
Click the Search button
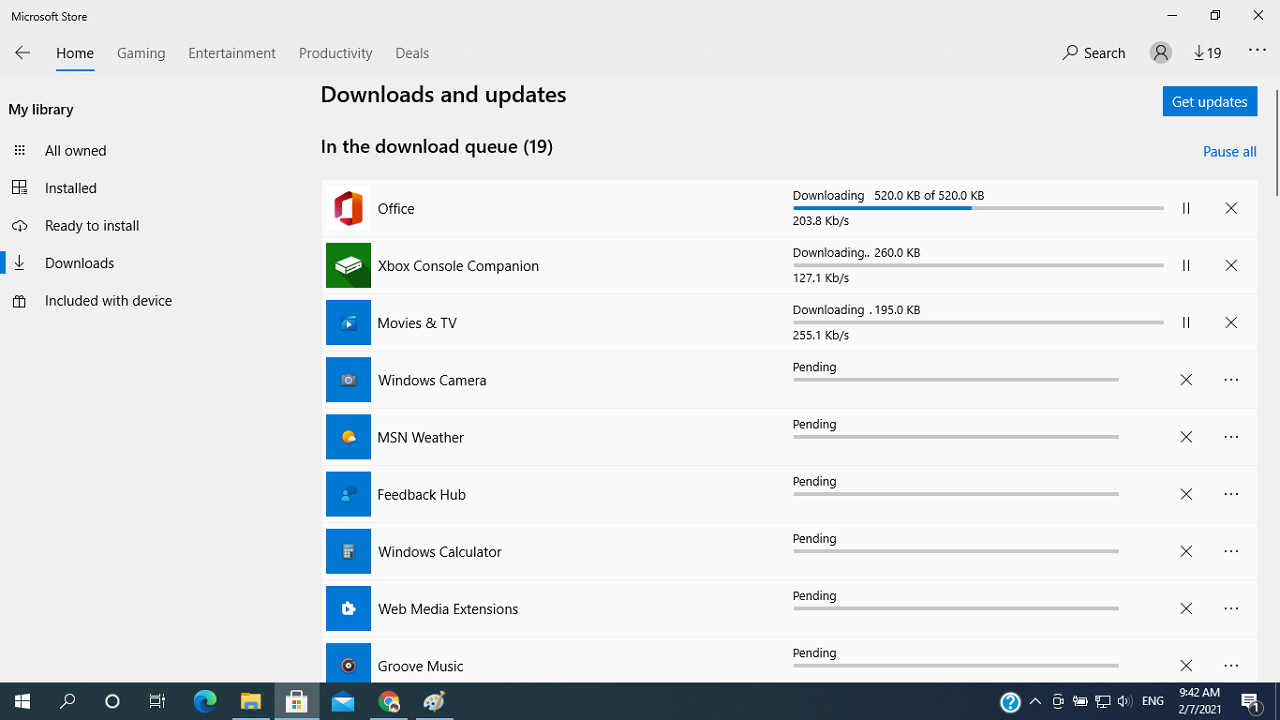(1094, 53)
